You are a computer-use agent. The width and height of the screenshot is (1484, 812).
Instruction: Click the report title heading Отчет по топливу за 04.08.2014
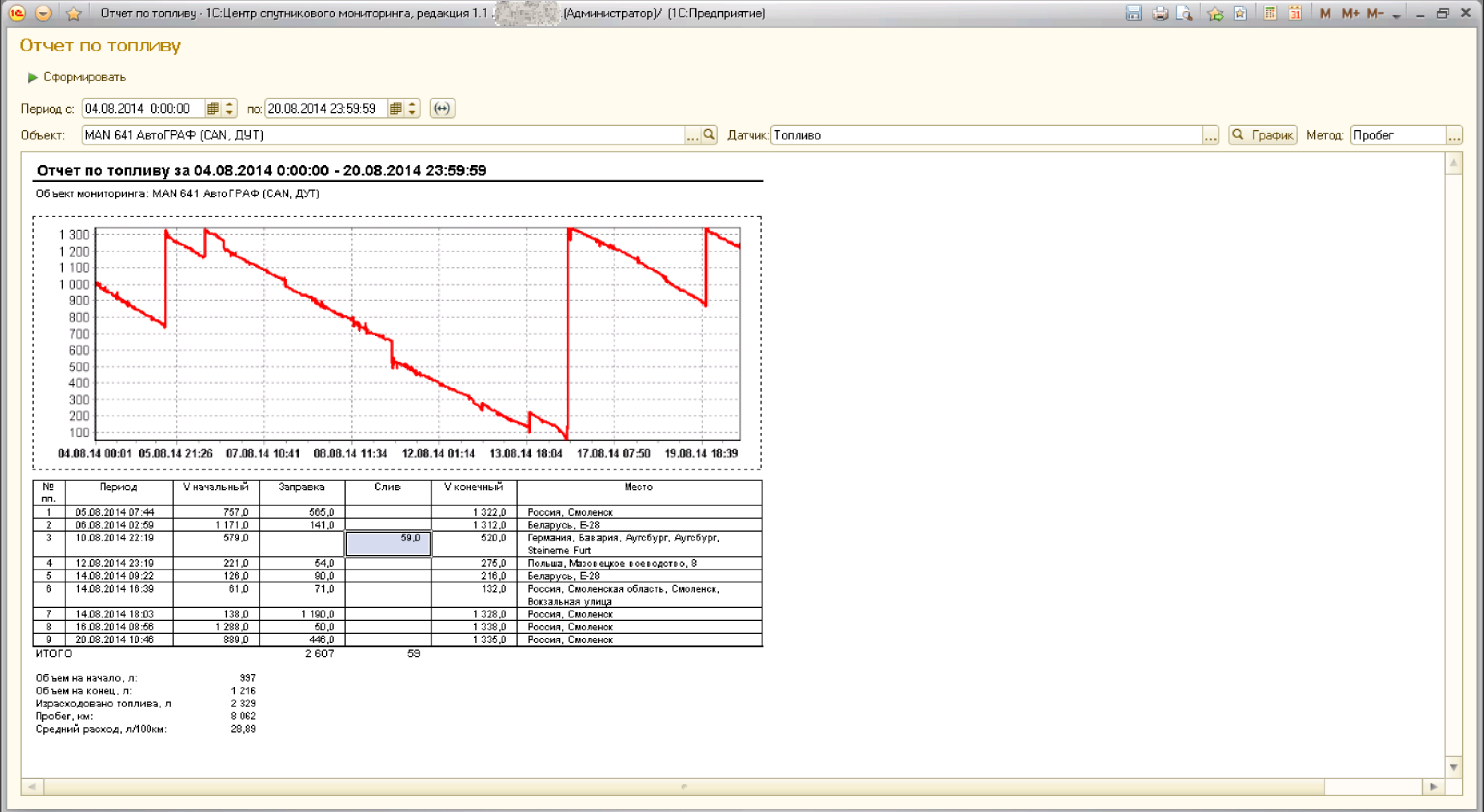click(x=262, y=171)
